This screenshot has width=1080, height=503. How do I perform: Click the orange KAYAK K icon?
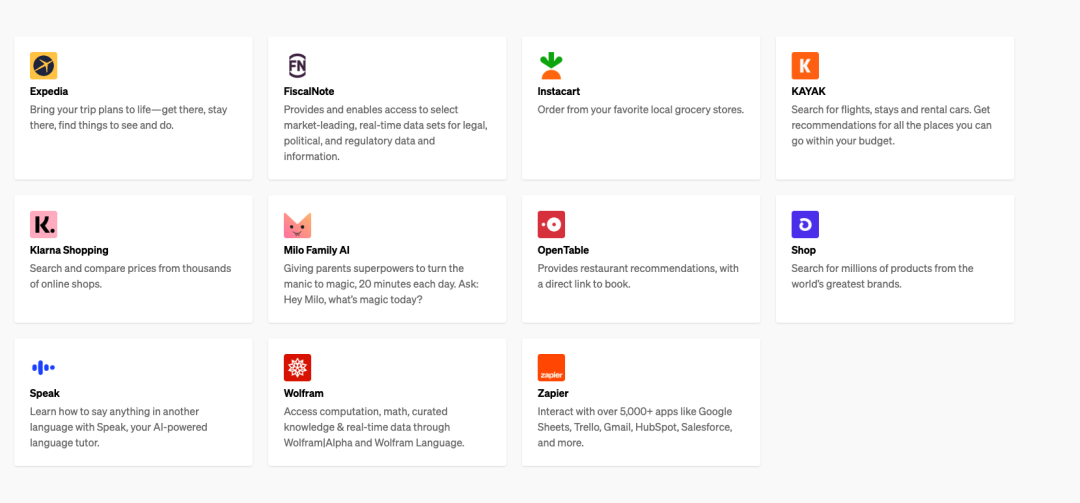(805, 66)
